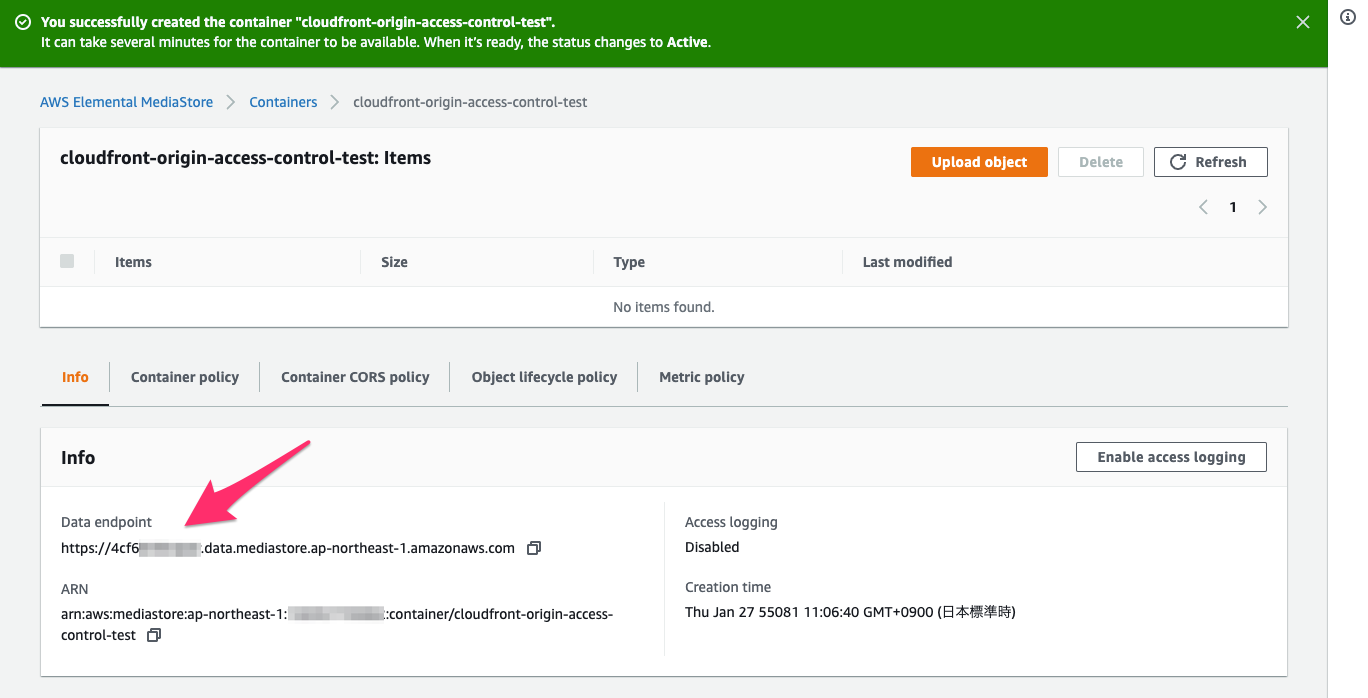The image size is (1368, 698).
Task: Select page number 1 in pagination
Action: coord(1233,207)
